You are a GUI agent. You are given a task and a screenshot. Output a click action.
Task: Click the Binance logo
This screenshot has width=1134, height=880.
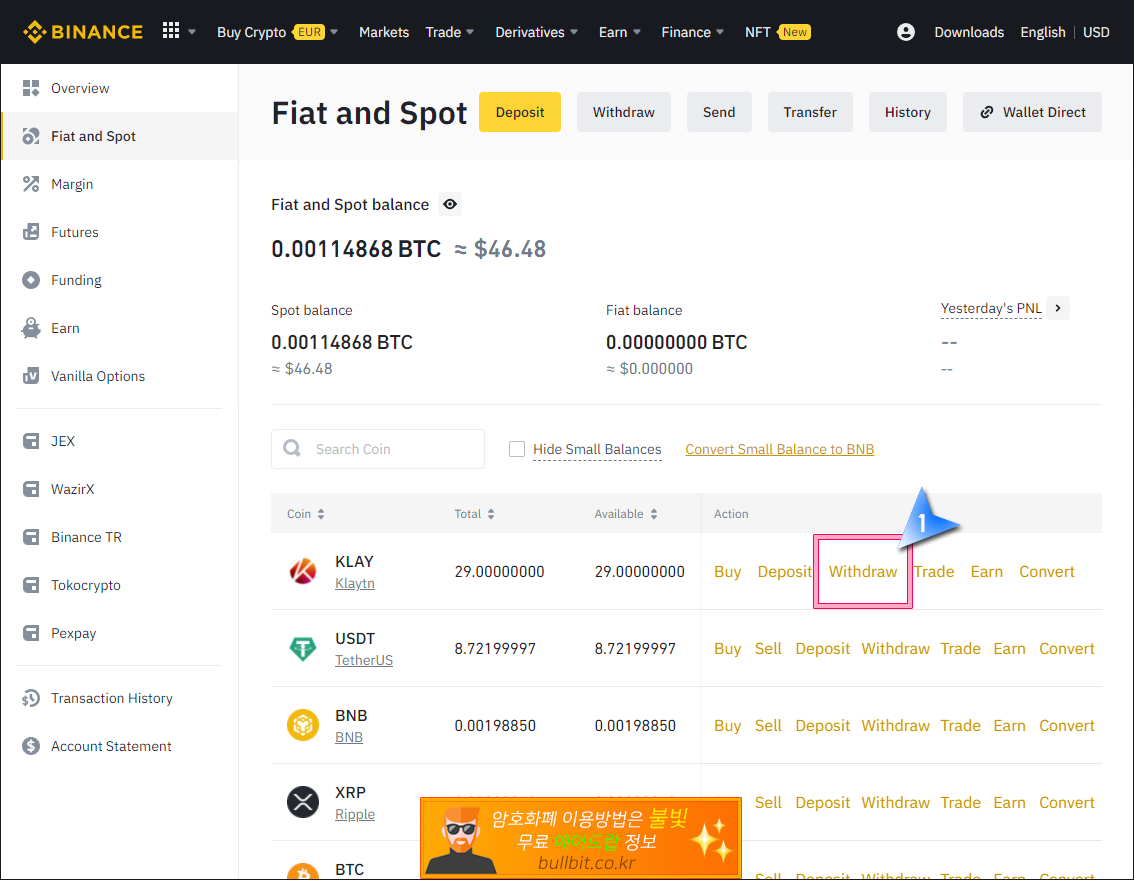[x=82, y=32]
